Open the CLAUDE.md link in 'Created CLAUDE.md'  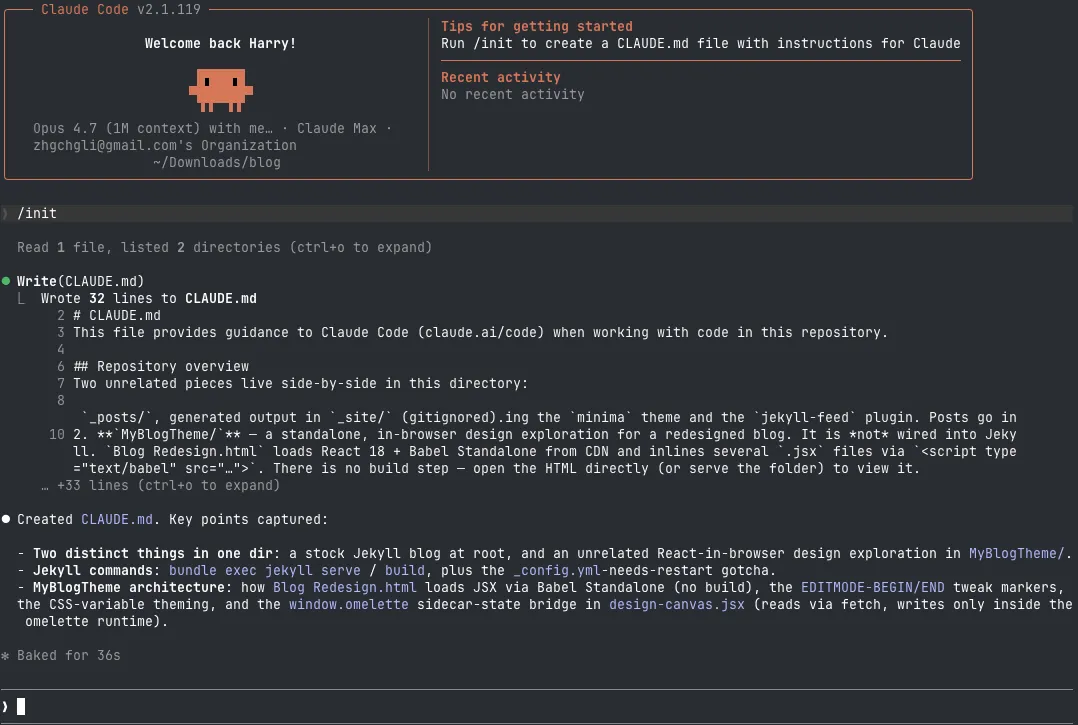click(117, 519)
